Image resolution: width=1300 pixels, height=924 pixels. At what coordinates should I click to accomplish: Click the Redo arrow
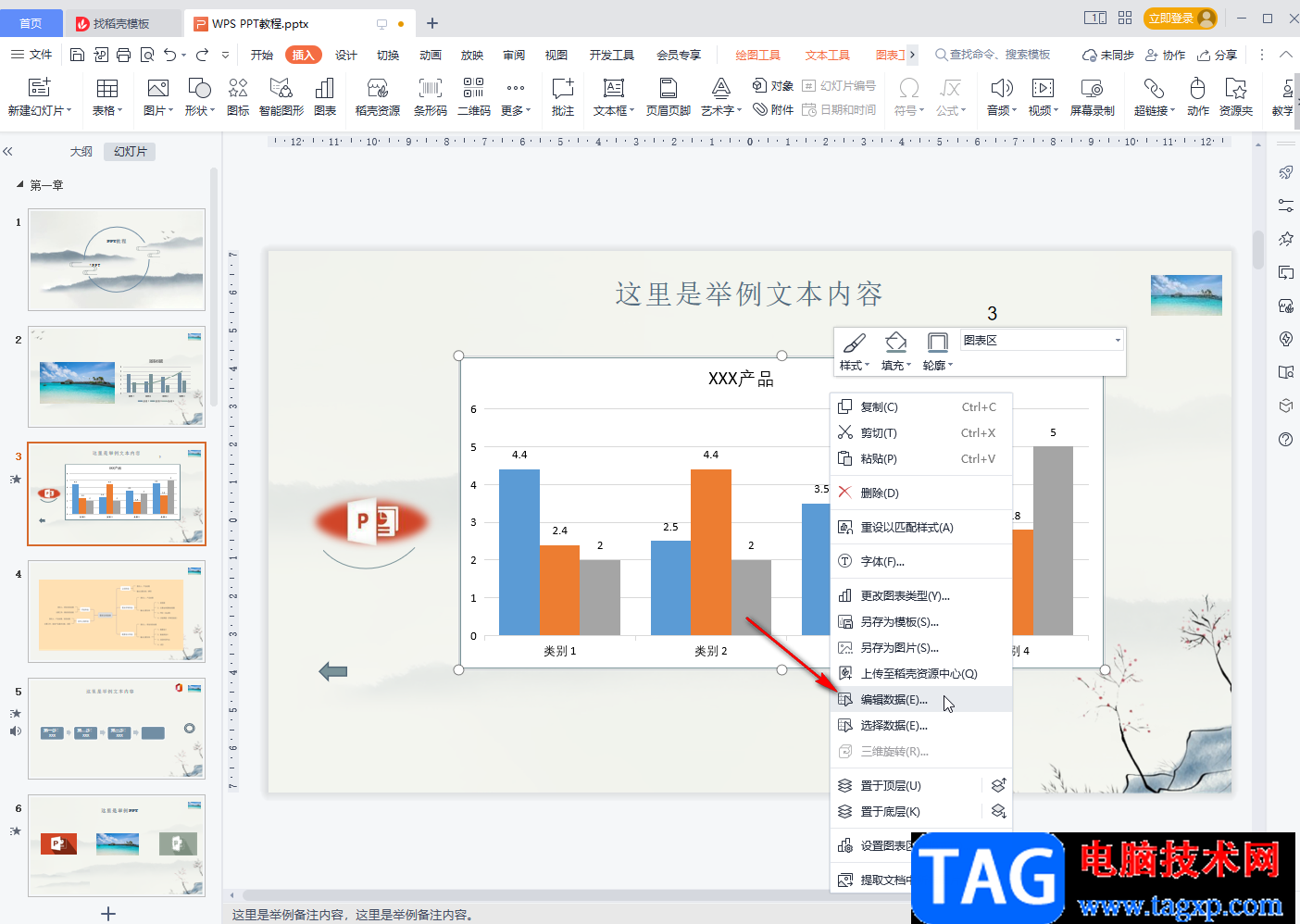click(202, 55)
